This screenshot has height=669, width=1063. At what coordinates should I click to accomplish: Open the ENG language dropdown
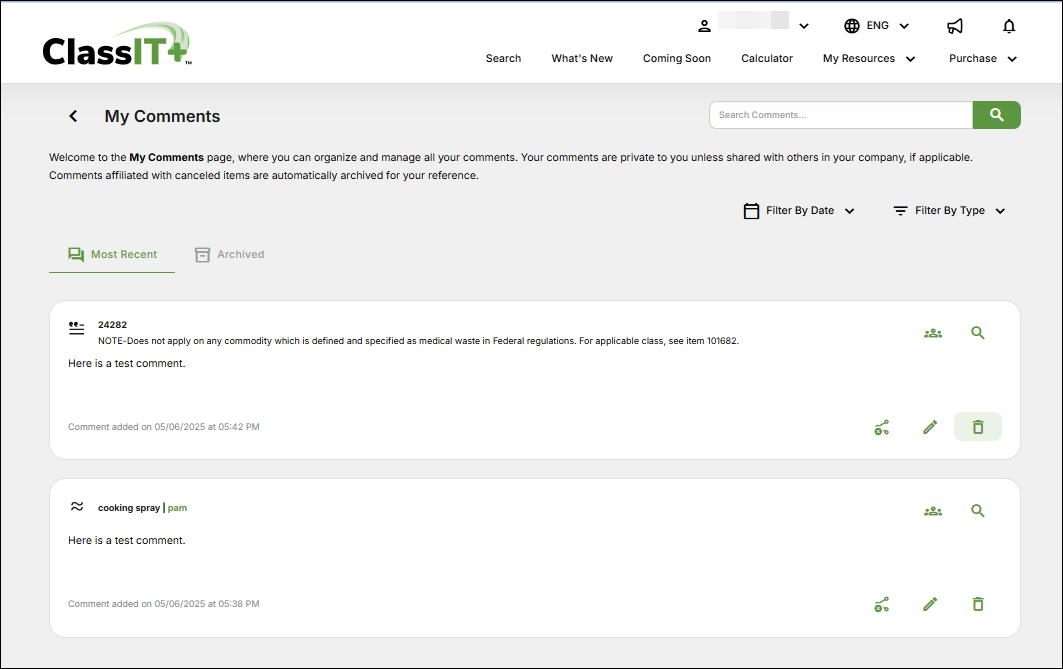click(x=877, y=26)
